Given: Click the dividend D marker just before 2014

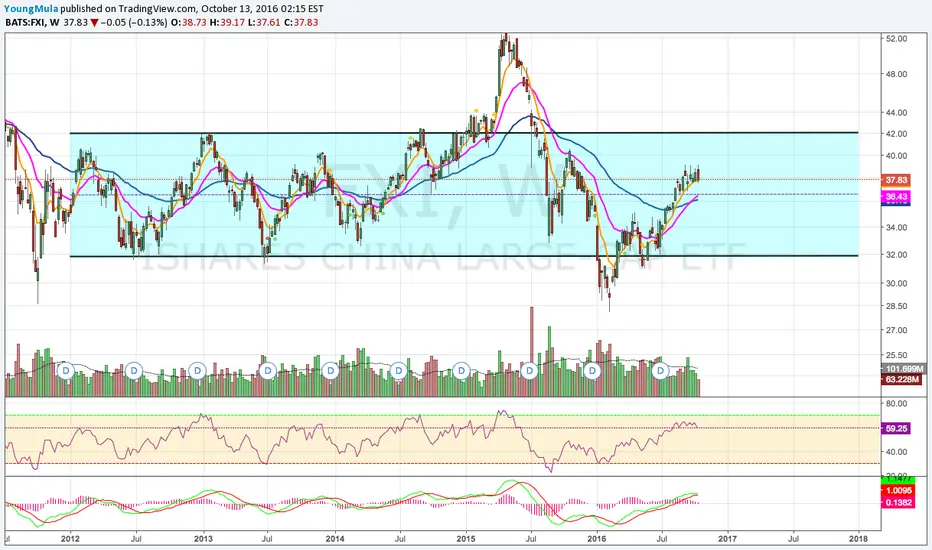Looking at the screenshot, I should (330, 371).
